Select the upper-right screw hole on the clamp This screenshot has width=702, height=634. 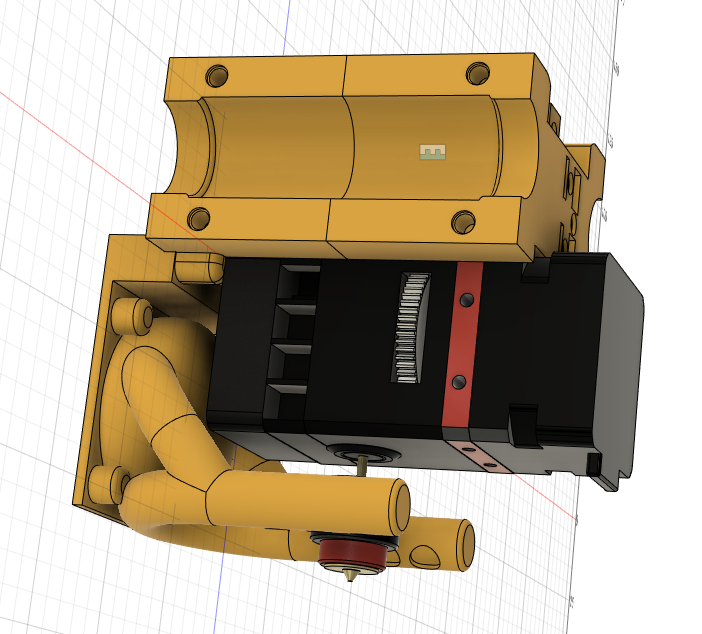click(x=478, y=73)
